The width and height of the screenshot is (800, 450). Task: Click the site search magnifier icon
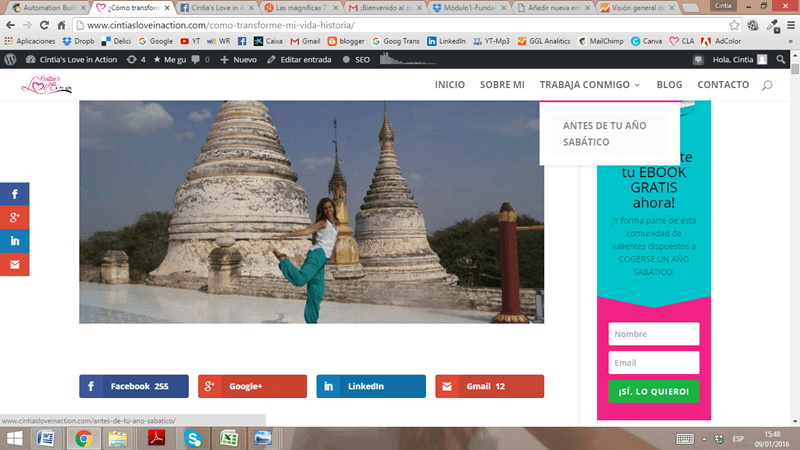tap(767, 85)
